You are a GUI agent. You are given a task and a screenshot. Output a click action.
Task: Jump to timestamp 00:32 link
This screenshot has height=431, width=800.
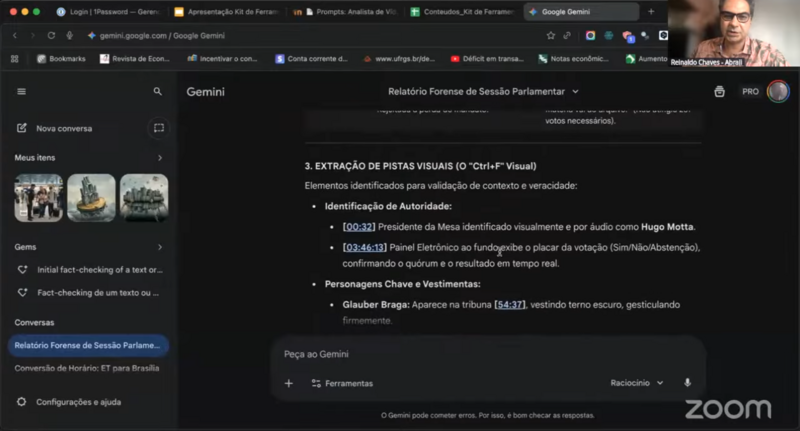(x=359, y=227)
